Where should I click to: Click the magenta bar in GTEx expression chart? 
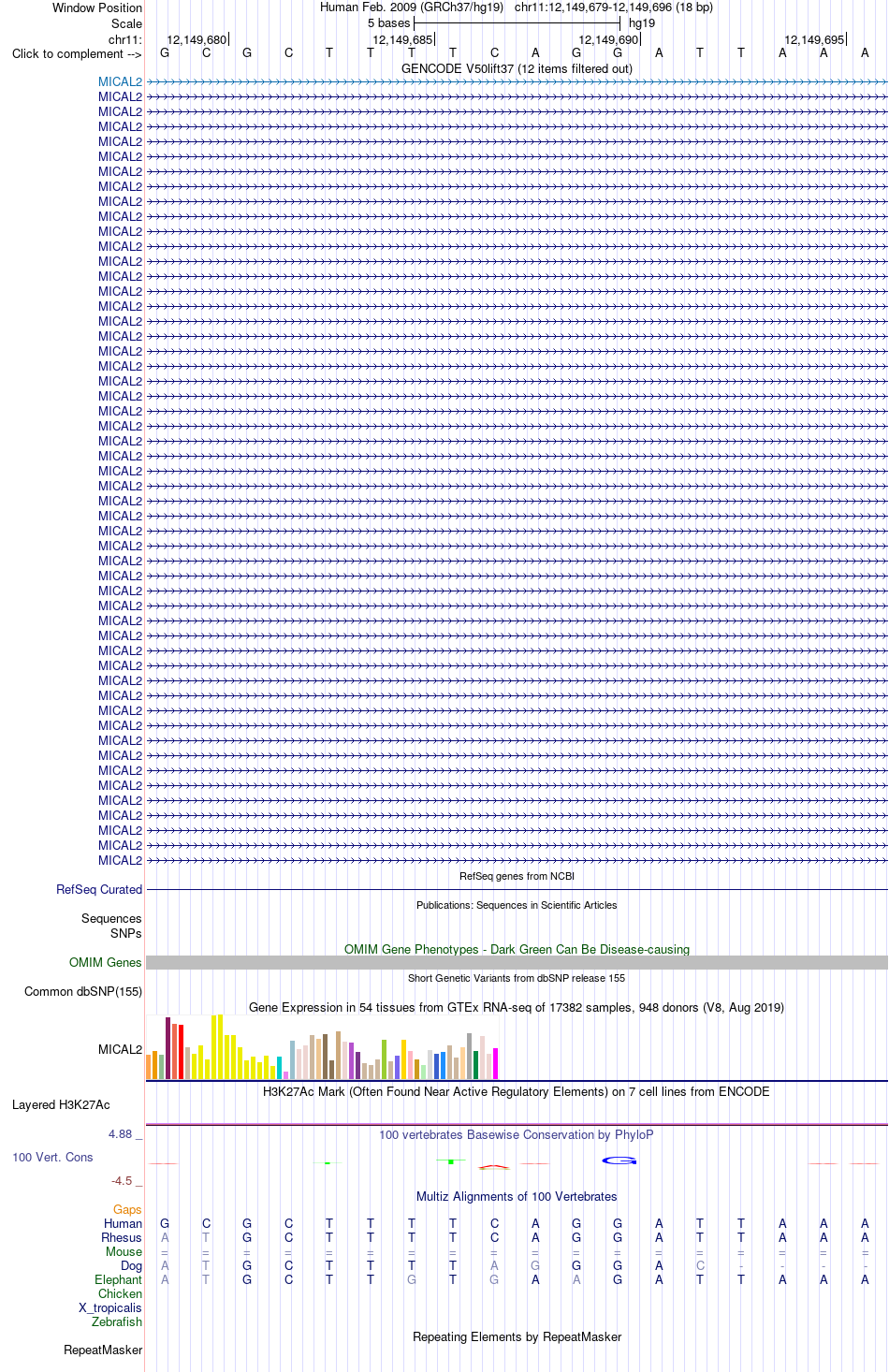[x=495, y=1064]
